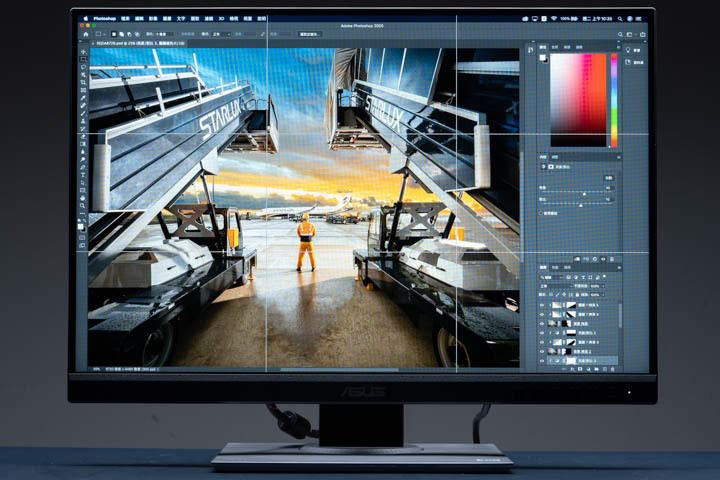This screenshot has height=480, width=720.
Task: Open marquee Style dropdown in options bar
Action: tap(221, 34)
